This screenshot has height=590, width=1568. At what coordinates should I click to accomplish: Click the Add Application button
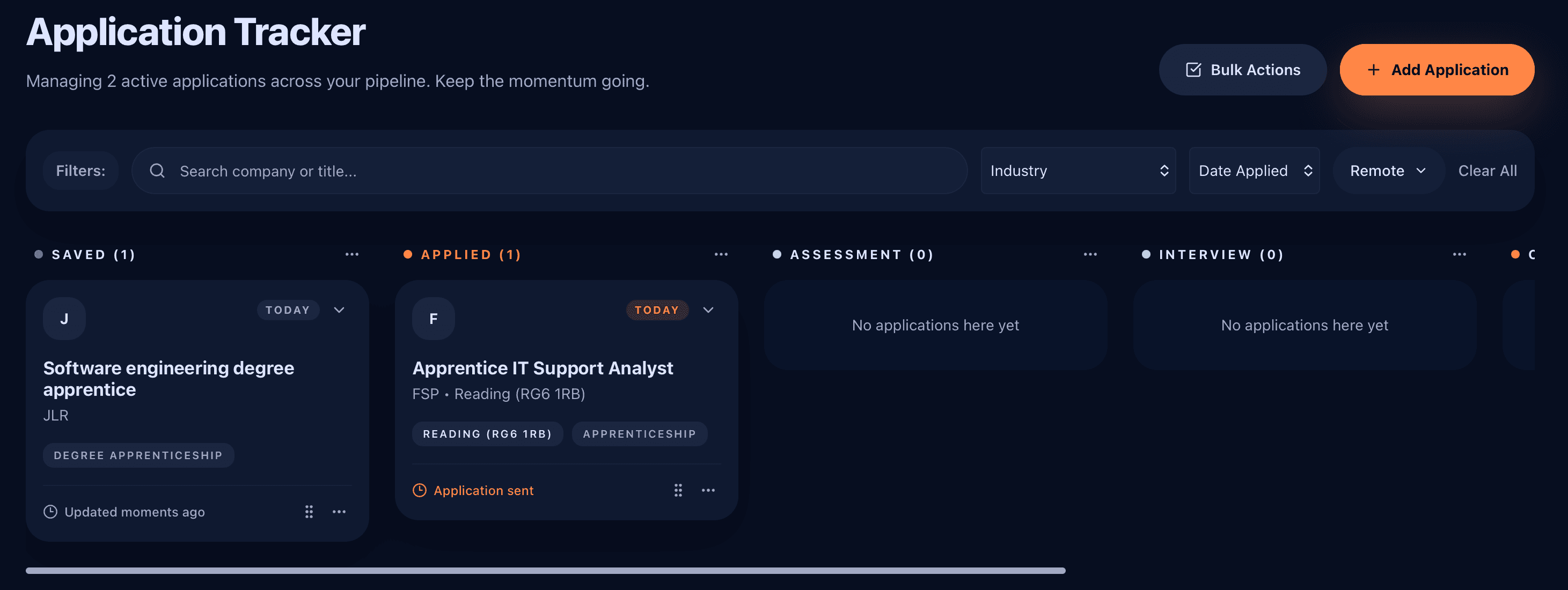[x=1436, y=69]
